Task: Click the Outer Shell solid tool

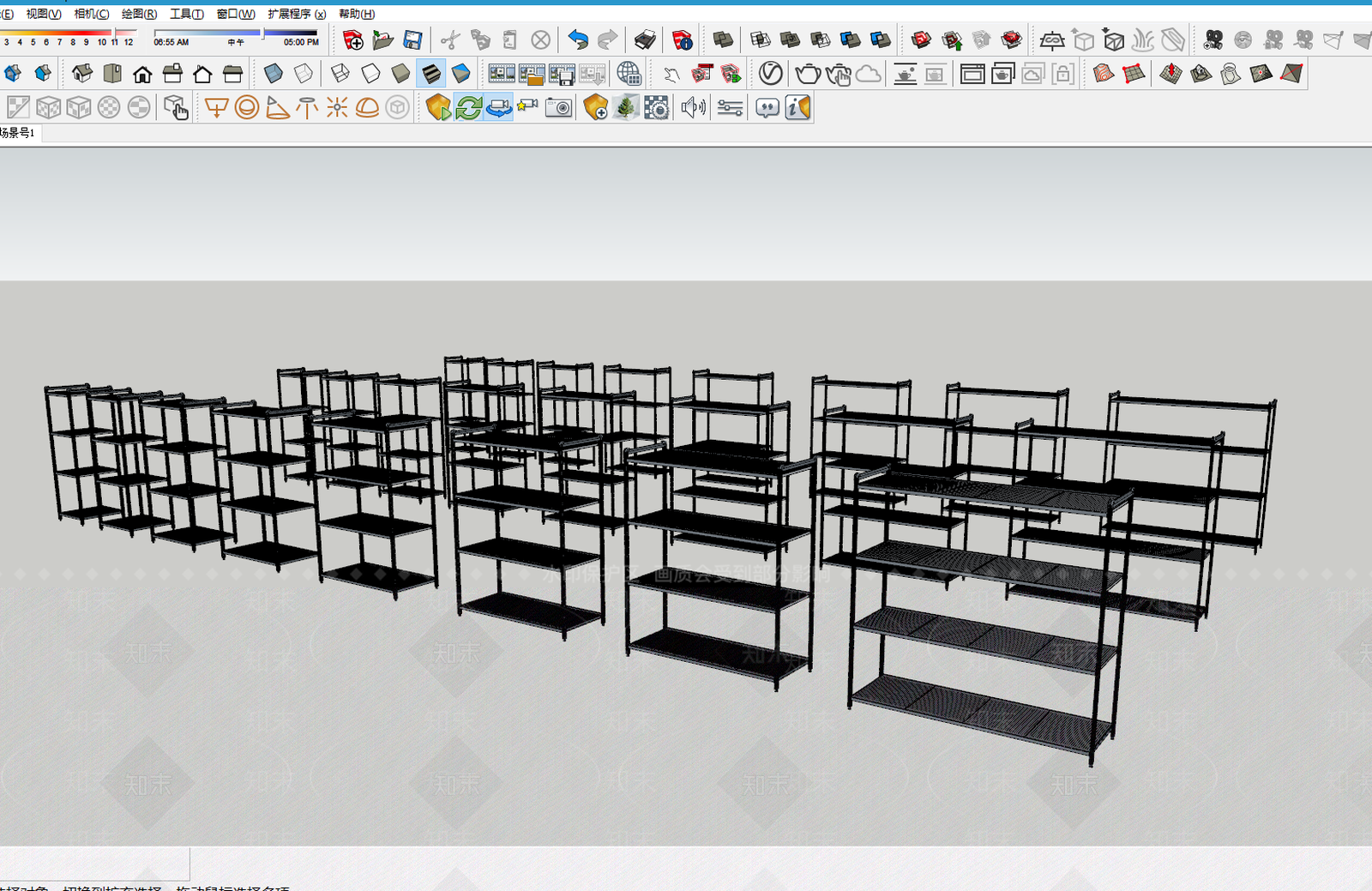Action: coord(723,39)
